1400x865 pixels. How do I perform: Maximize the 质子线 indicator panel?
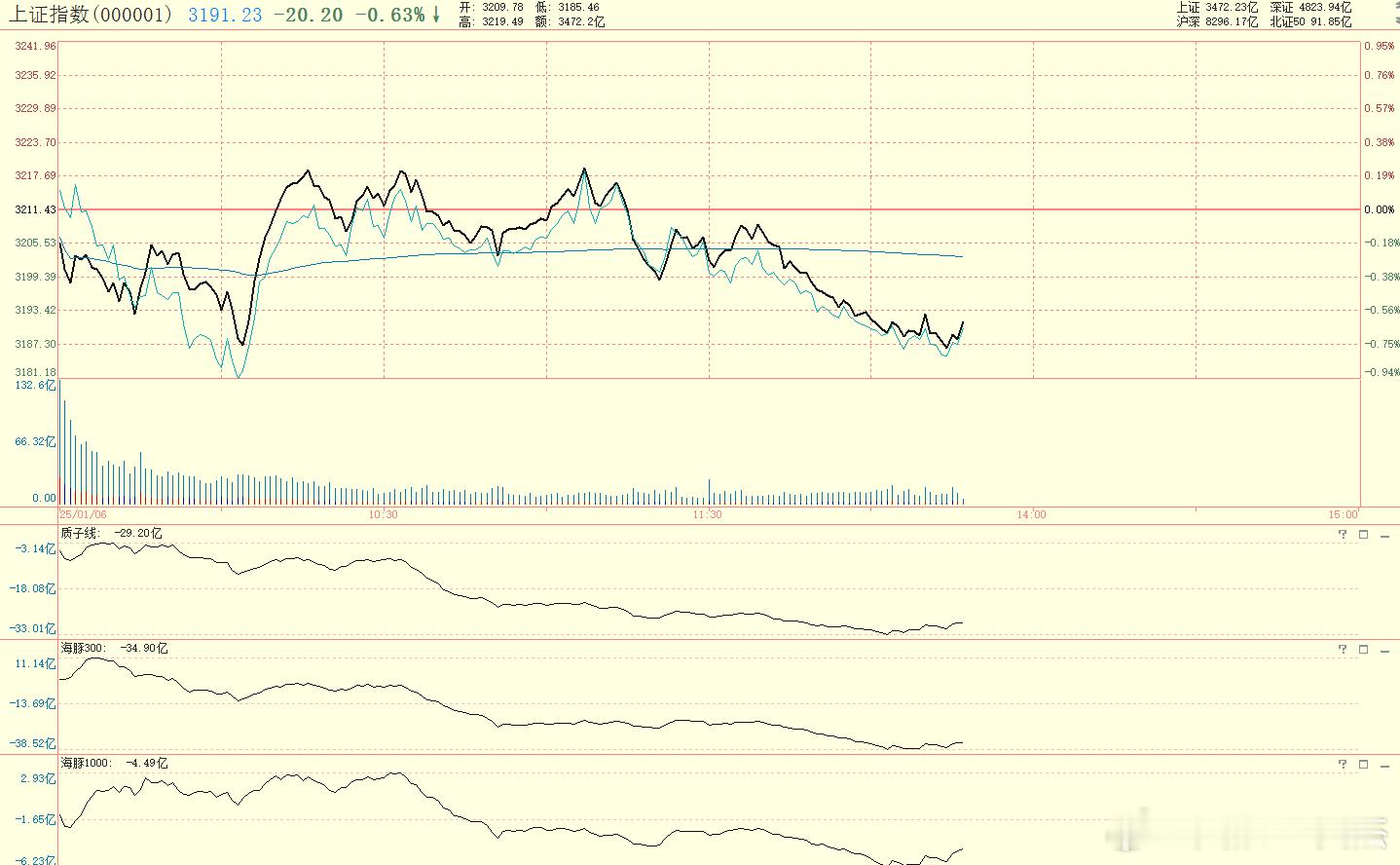pos(1363,534)
